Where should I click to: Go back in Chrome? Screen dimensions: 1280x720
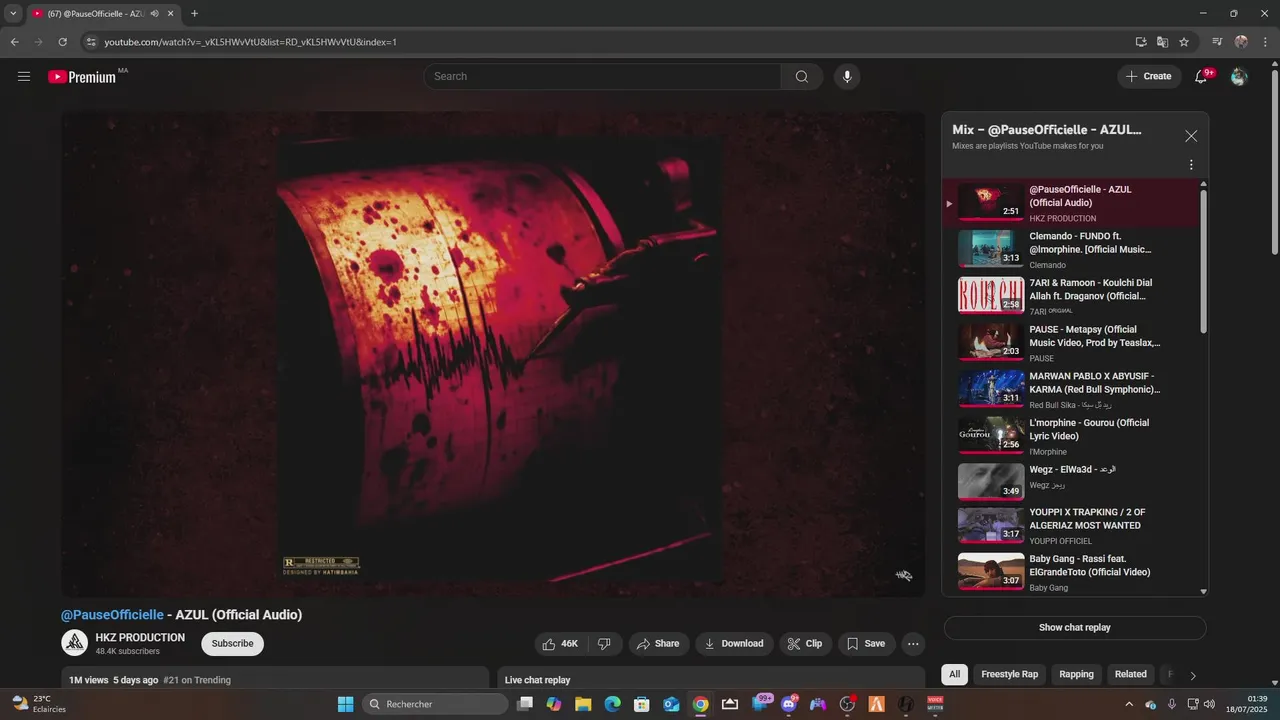tap(14, 42)
